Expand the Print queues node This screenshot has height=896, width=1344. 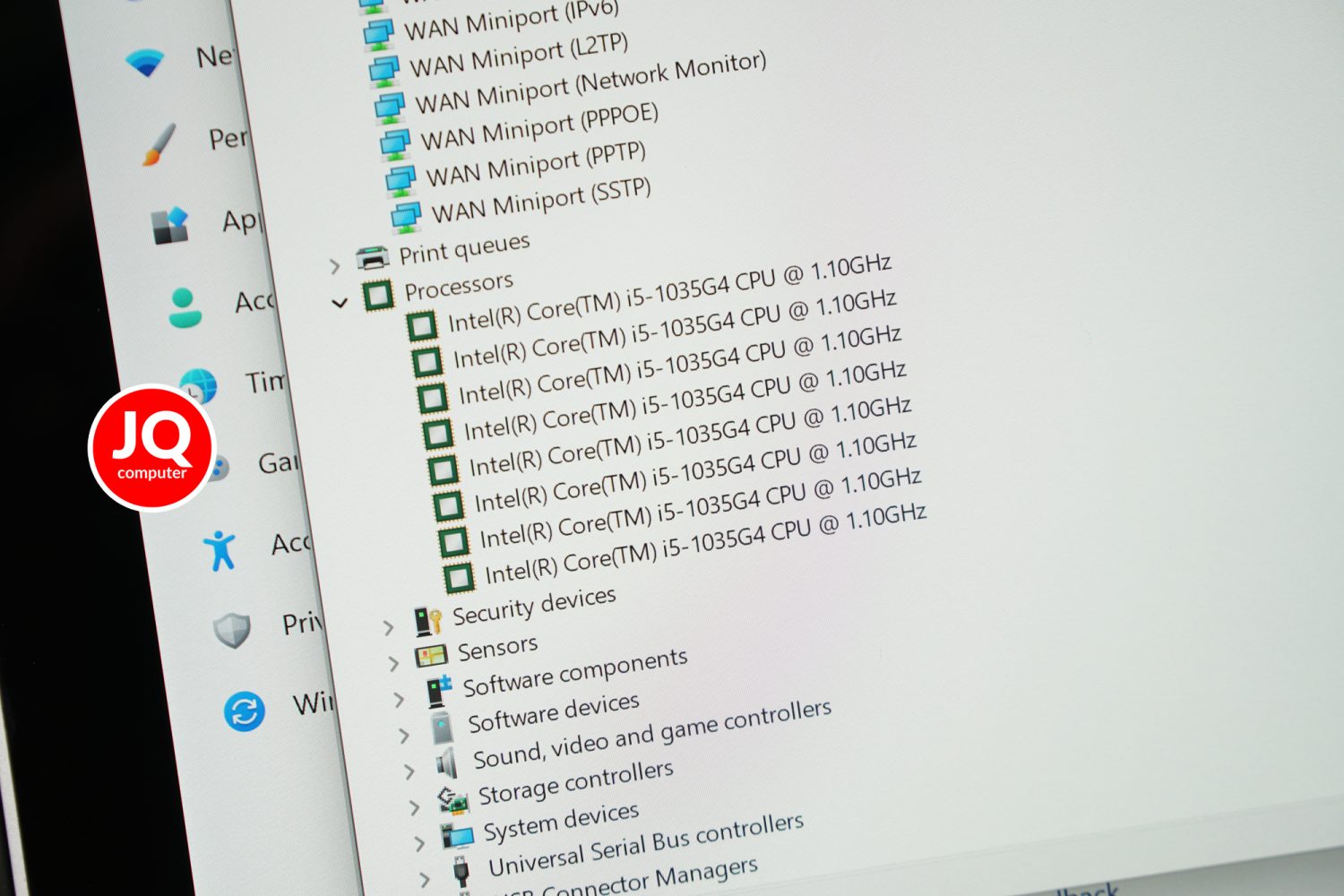click(334, 266)
